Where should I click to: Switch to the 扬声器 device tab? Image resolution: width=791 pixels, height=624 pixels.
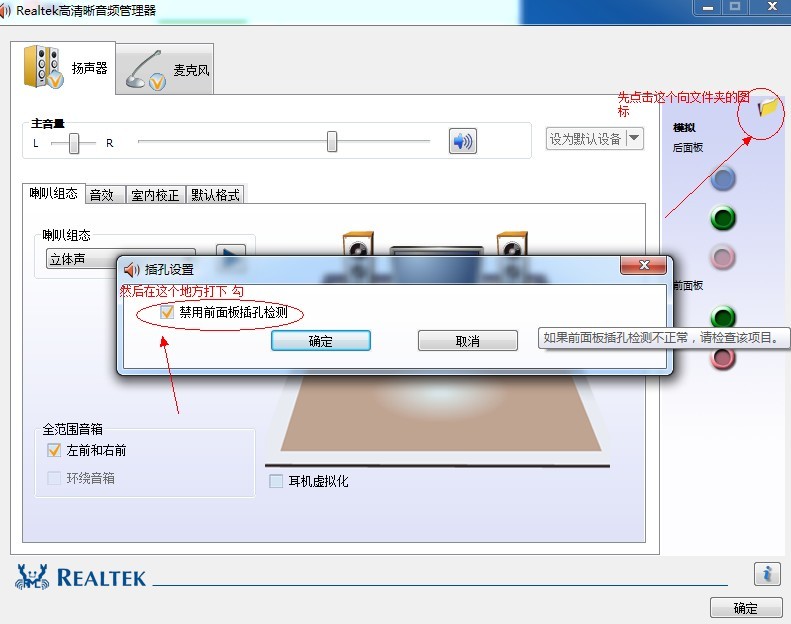[63, 68]
